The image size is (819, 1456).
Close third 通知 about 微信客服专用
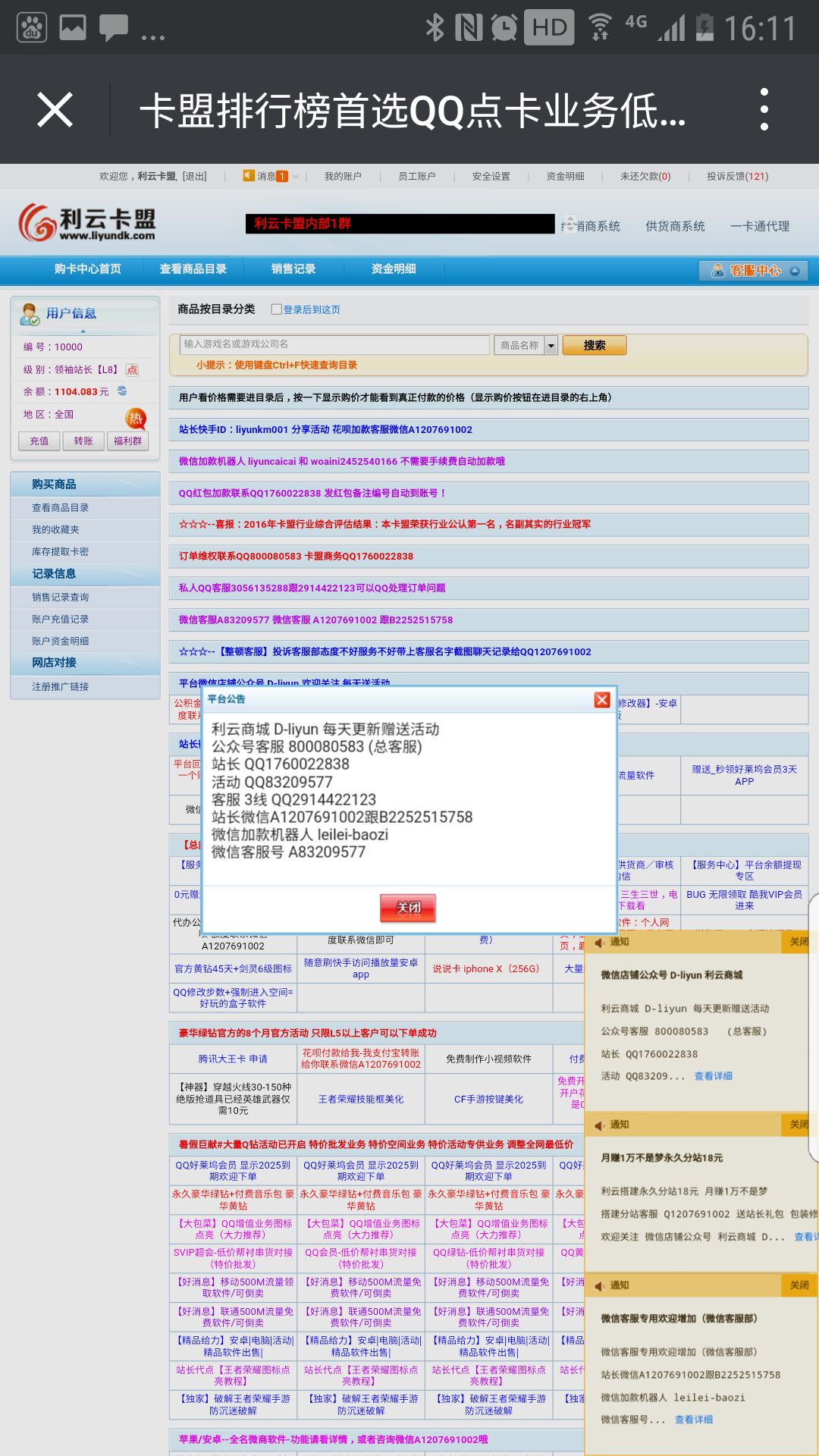(799, 1285)
